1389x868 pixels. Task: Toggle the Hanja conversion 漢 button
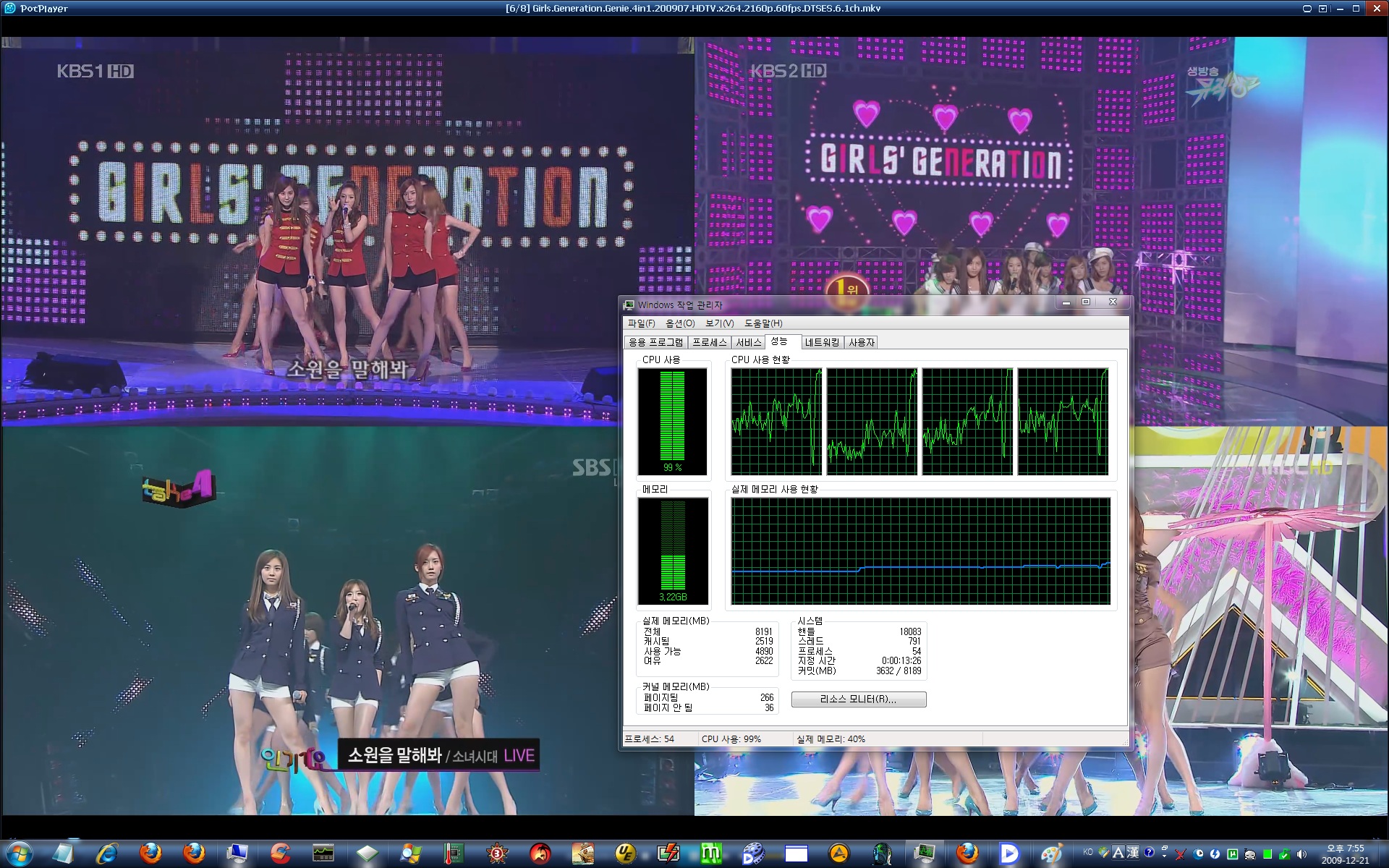[x=1133, y=853]
